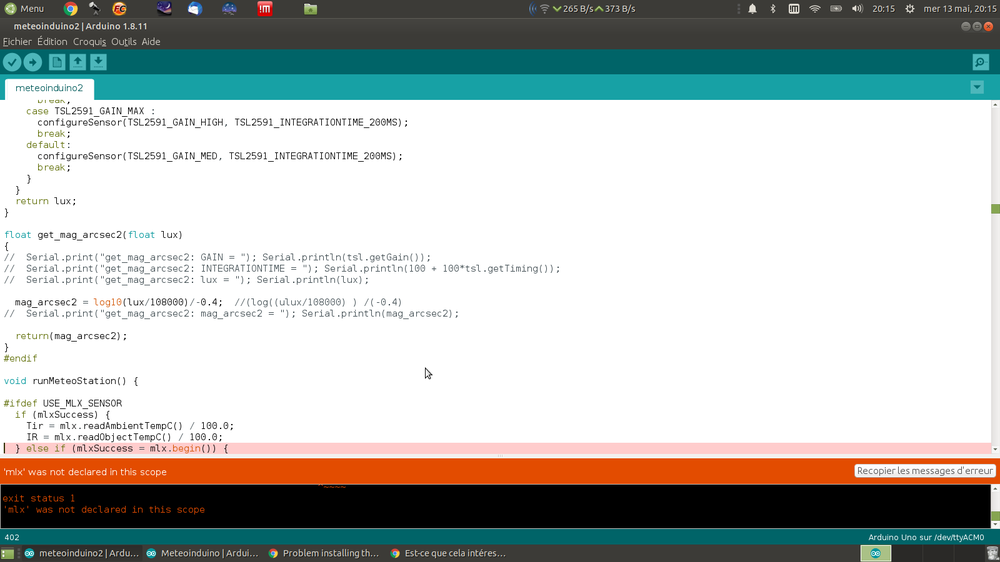Screen dimensions: 1000x562
Task: Open the Wi-Fi network tray menu
Action: (x=814, y=8)
